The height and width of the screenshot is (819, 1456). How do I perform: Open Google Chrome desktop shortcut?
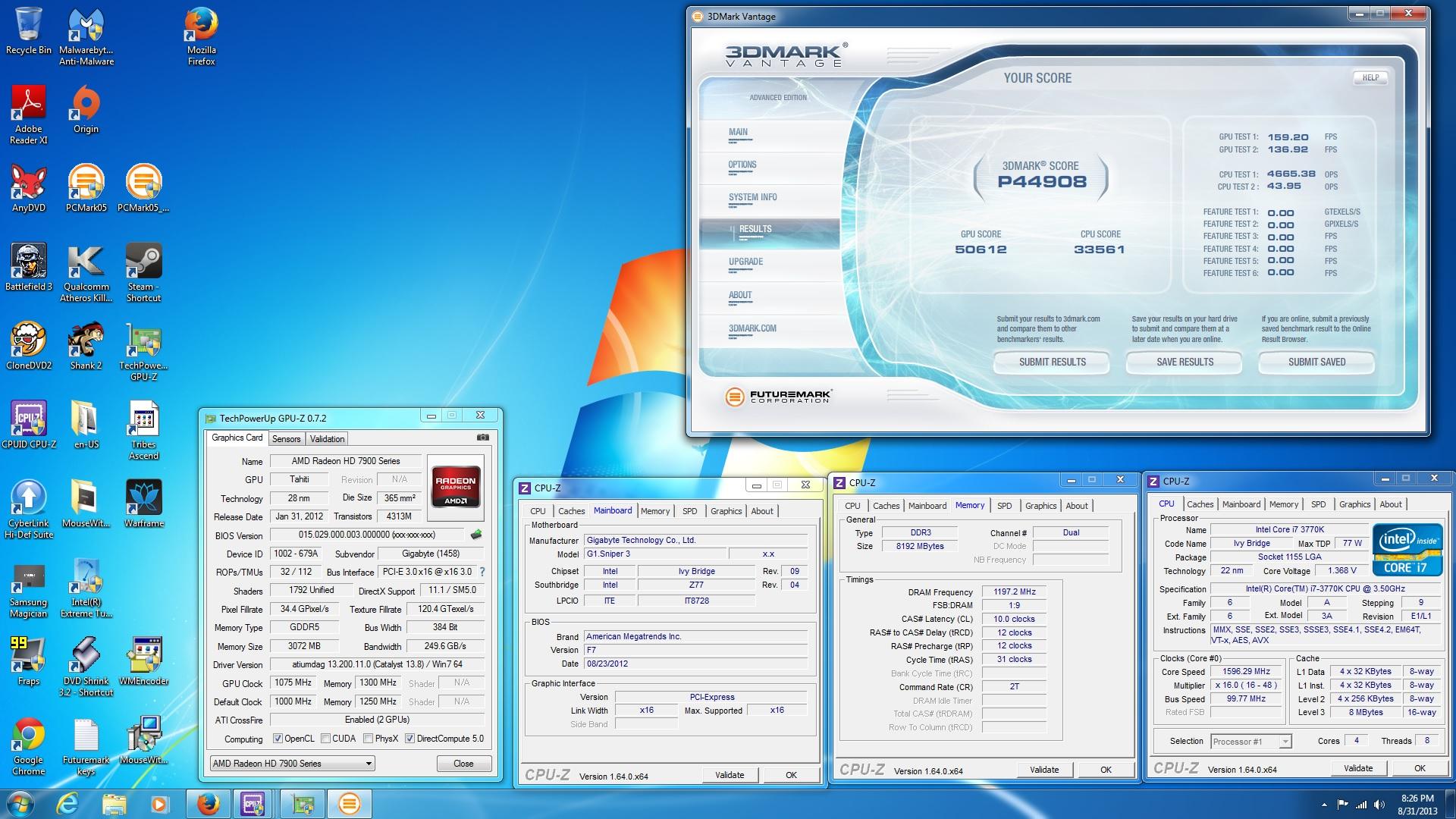(28, 746)
